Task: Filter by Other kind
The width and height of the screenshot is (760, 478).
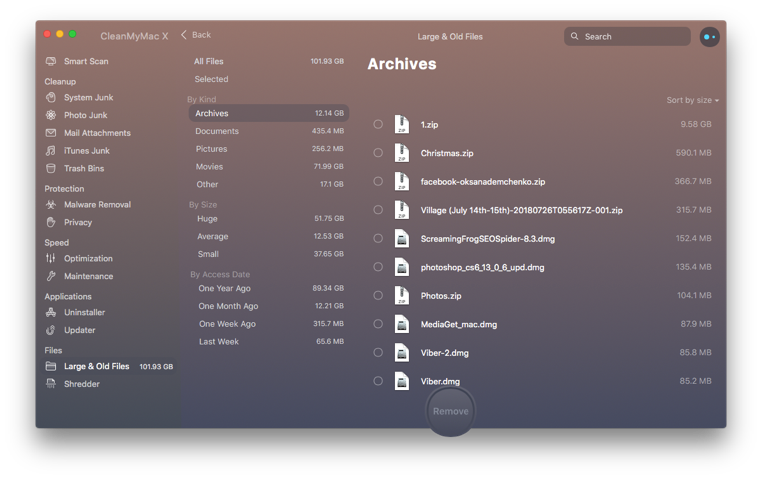Action: (269, 184)
